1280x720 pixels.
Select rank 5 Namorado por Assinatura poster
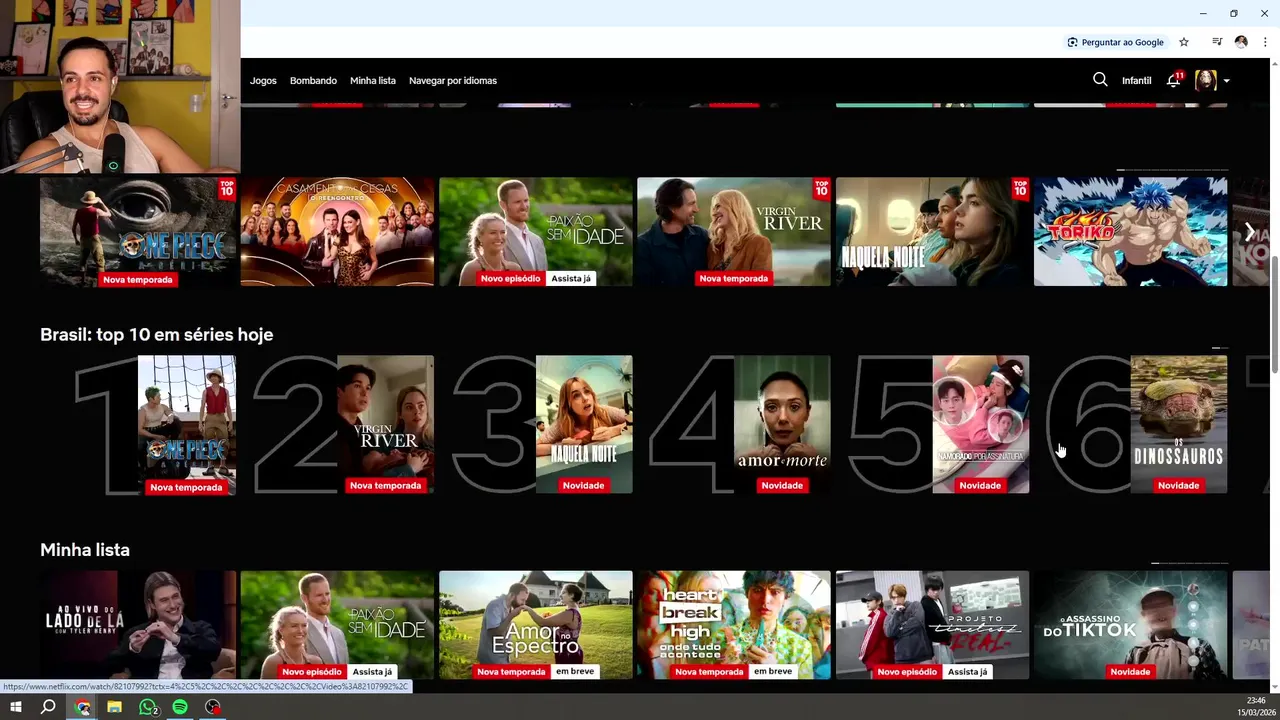point(980,425)
